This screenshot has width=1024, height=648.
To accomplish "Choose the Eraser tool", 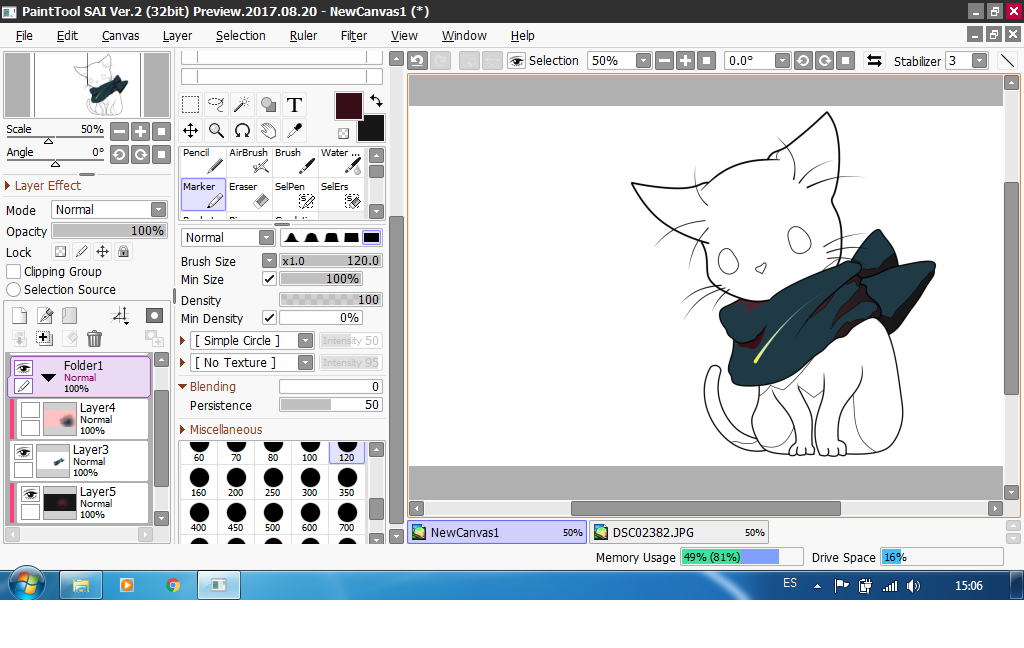I will coord(249,195).
